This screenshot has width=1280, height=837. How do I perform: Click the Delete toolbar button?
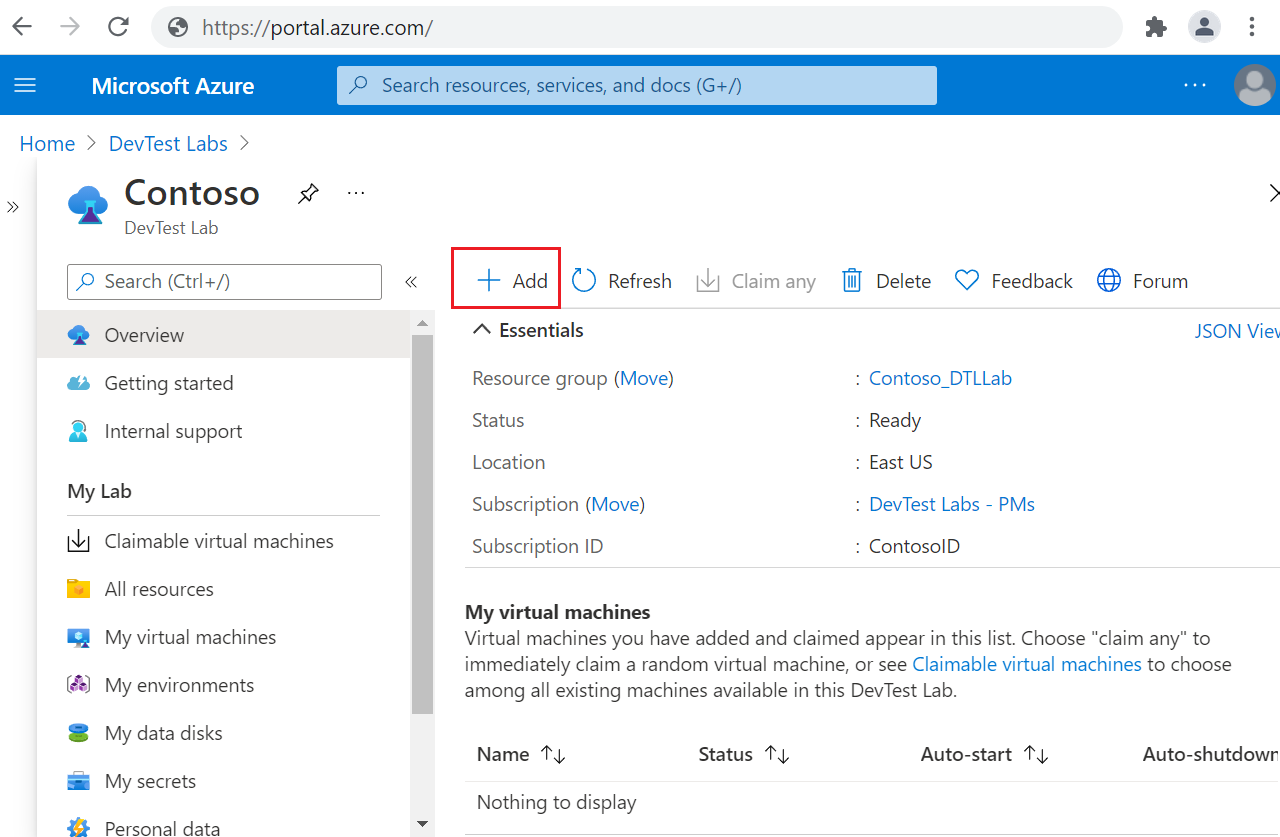point(886,281)
